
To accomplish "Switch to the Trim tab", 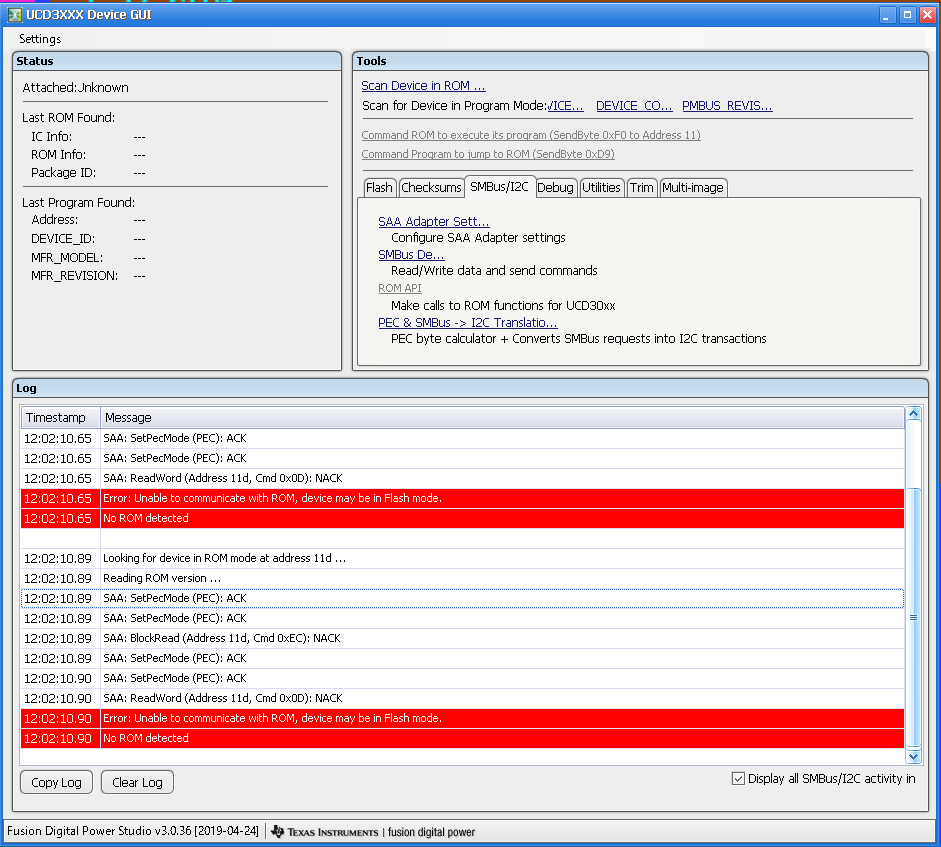I will (641, 187).
